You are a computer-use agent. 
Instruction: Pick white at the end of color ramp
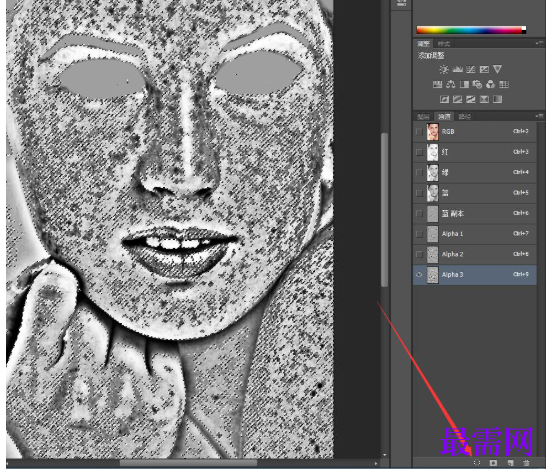click(x=524, y=28)
